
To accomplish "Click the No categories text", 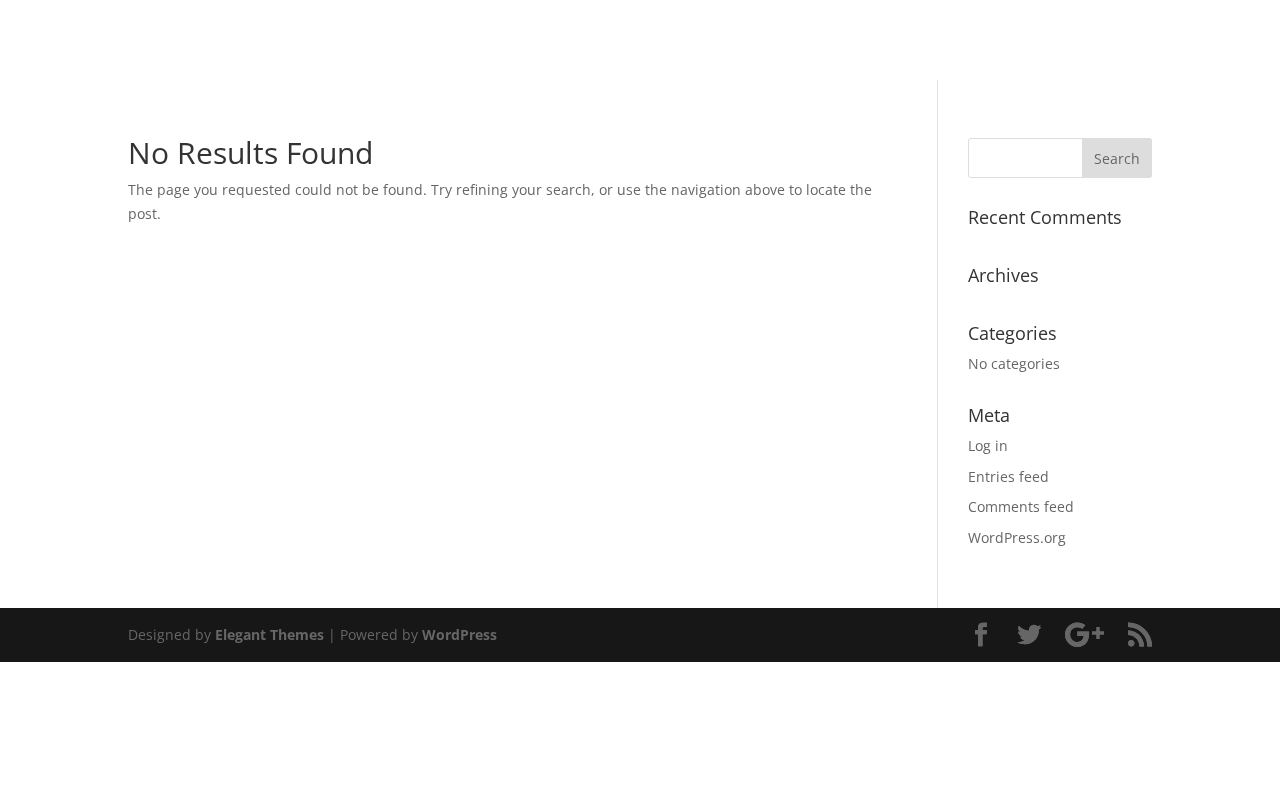I will [x=1013, y=364].
